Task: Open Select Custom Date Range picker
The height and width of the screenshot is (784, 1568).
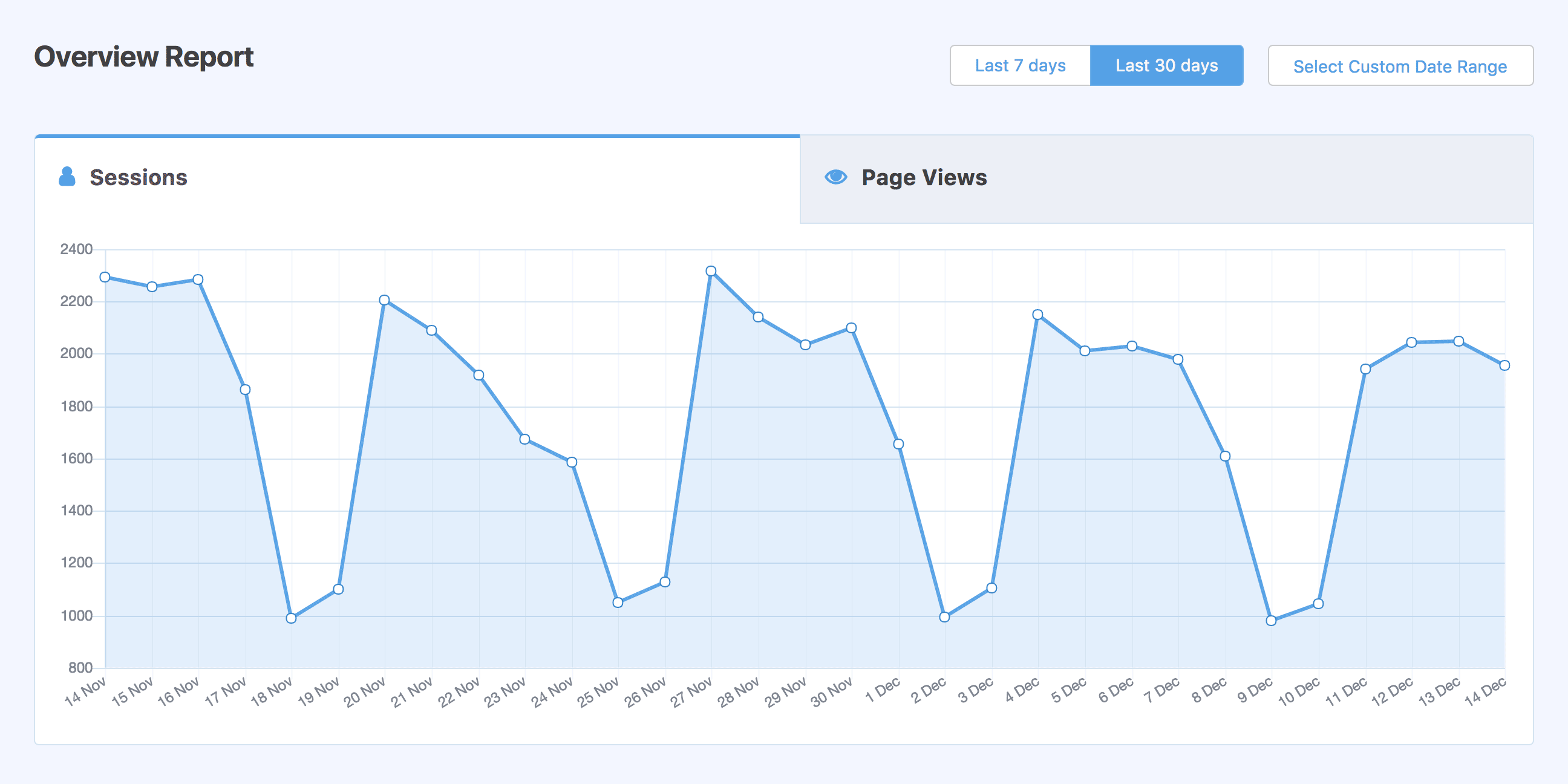Action: tap(1399, 66)
